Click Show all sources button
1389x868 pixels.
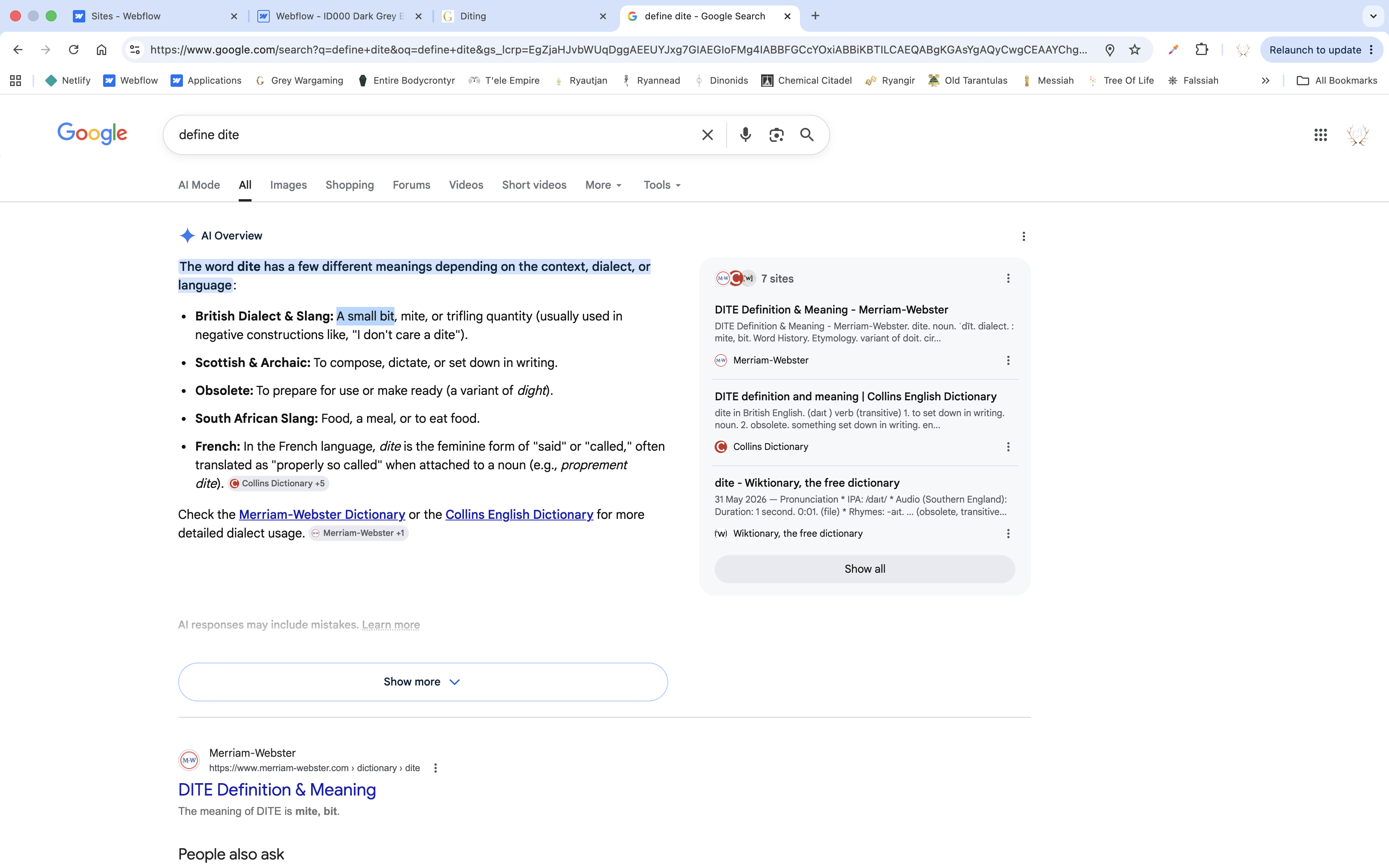click(864, 569)
